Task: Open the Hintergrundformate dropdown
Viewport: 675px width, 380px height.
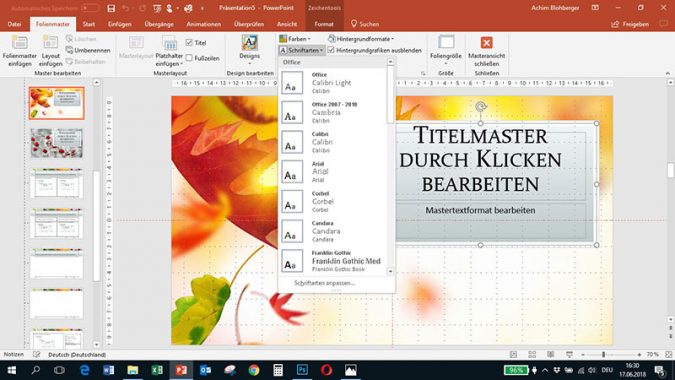Action: [361, 39]
